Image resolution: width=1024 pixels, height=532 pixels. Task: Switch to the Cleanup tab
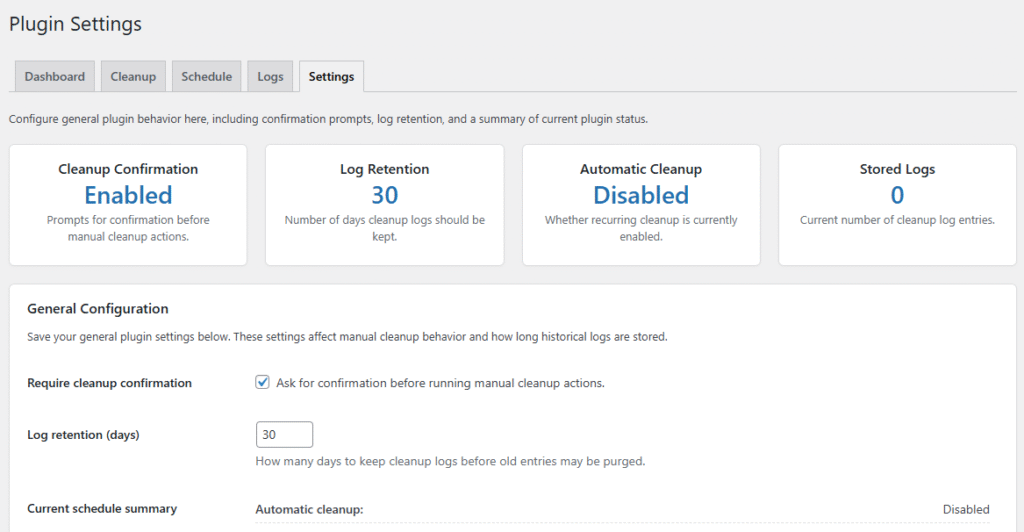click(x=133, y=77)
